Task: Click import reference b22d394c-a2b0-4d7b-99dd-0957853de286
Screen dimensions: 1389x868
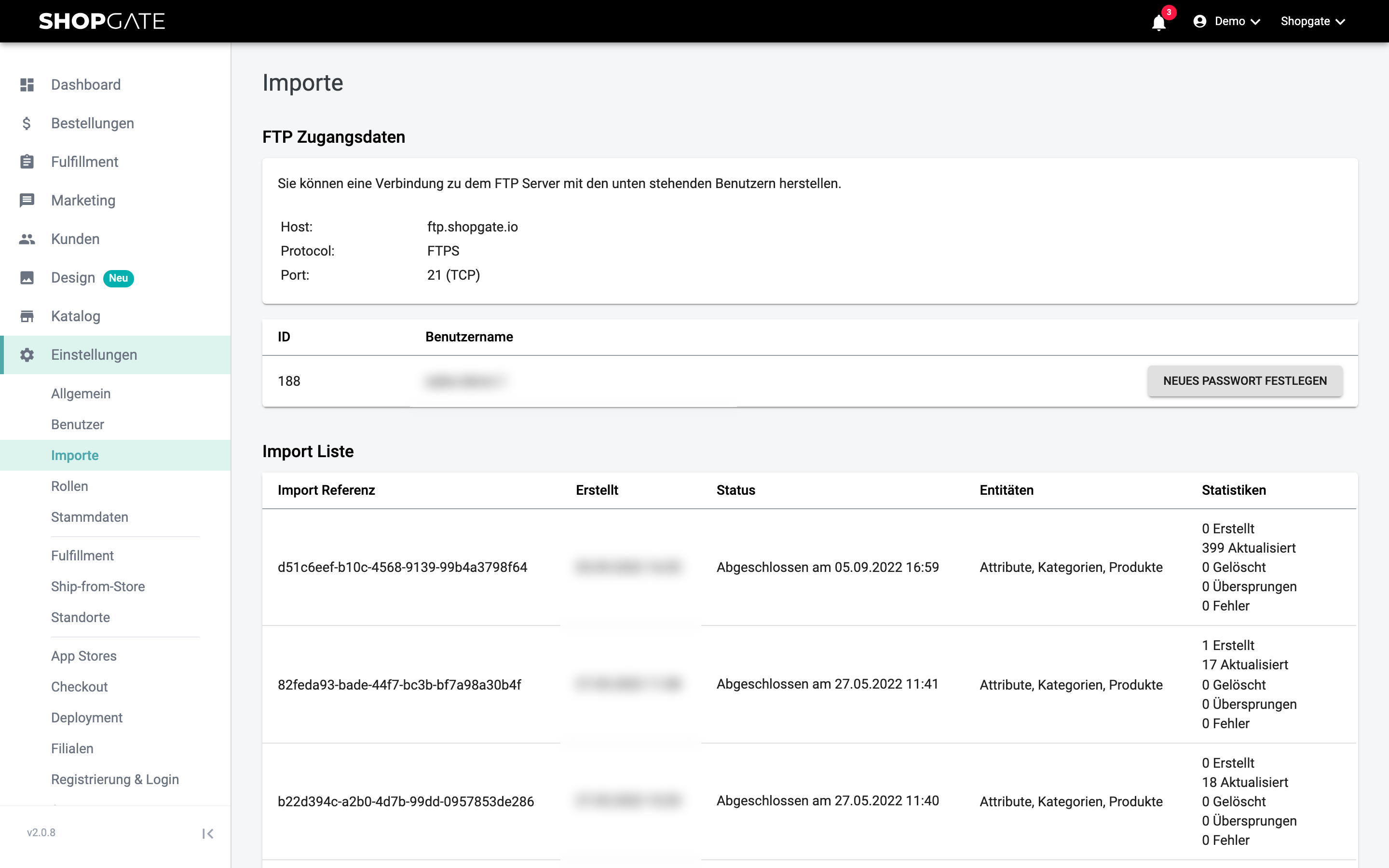Action: point(406,801)
